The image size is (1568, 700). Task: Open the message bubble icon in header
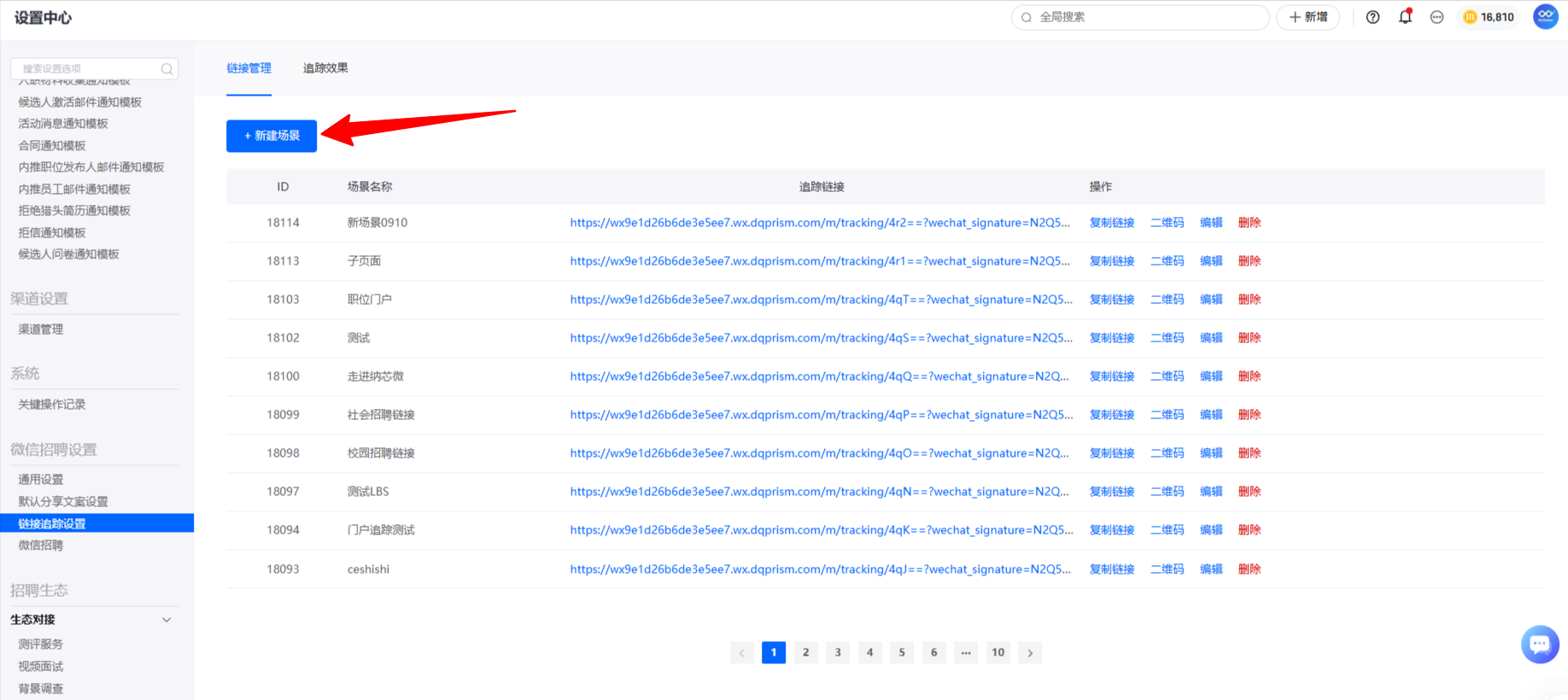1437,17
